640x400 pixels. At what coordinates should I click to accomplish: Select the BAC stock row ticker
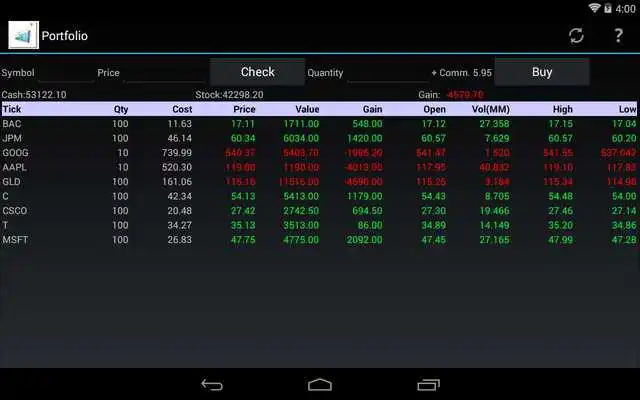[x=12, y=124]
